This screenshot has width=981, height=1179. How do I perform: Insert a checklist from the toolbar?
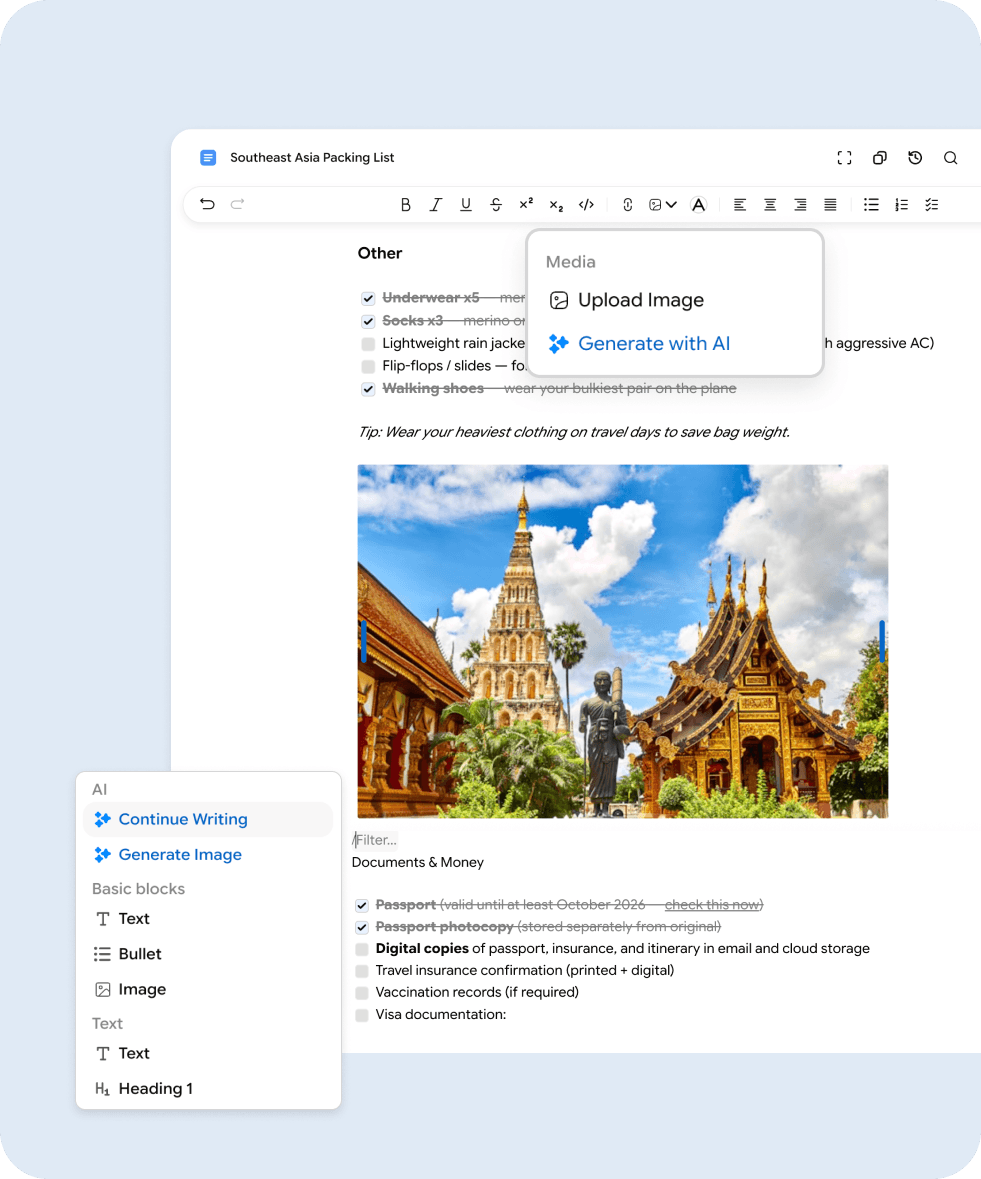click(x=931, y=205)
